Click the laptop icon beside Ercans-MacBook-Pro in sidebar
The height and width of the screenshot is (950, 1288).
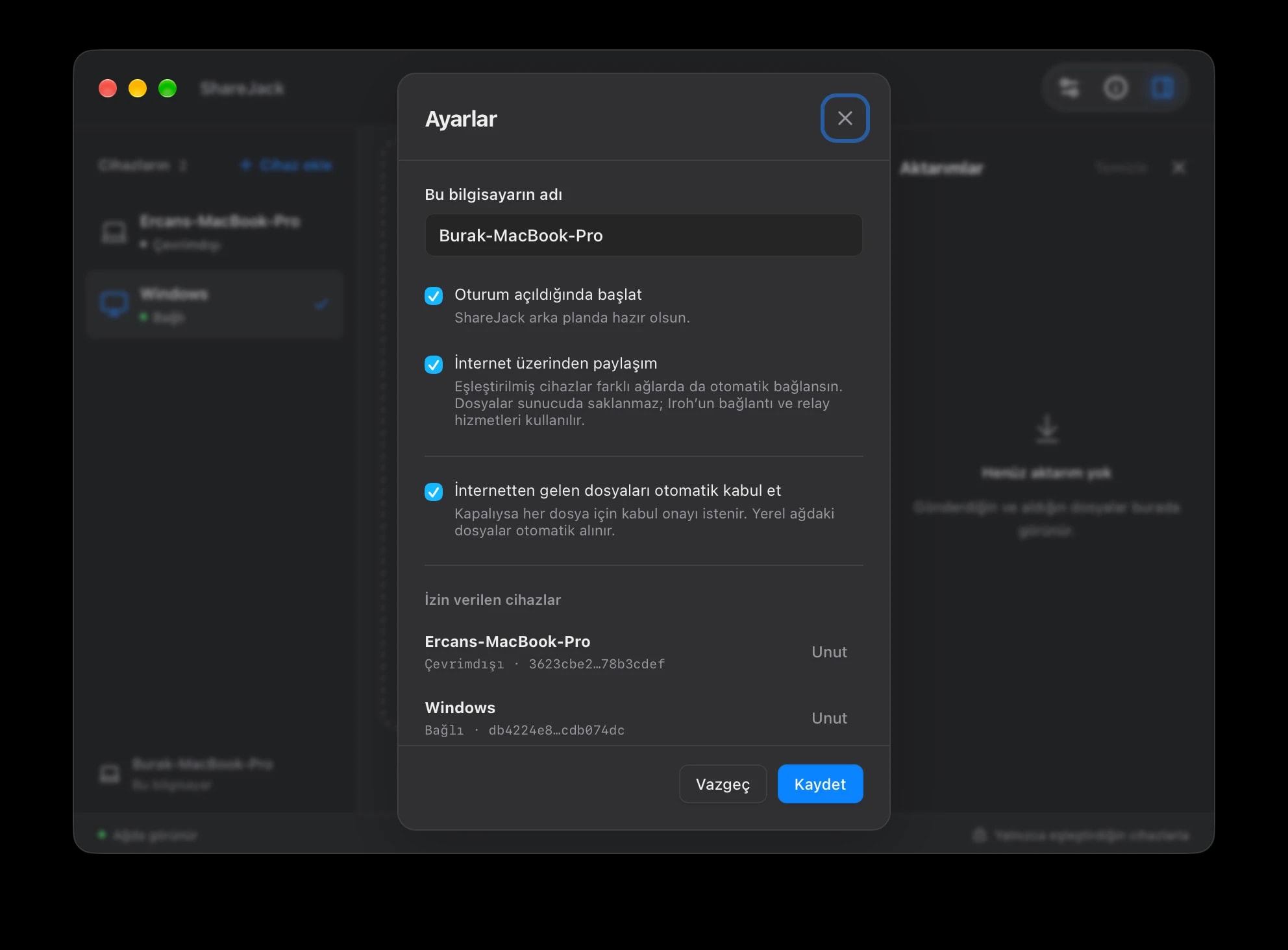pyautogui.click(x=114, y=232)
